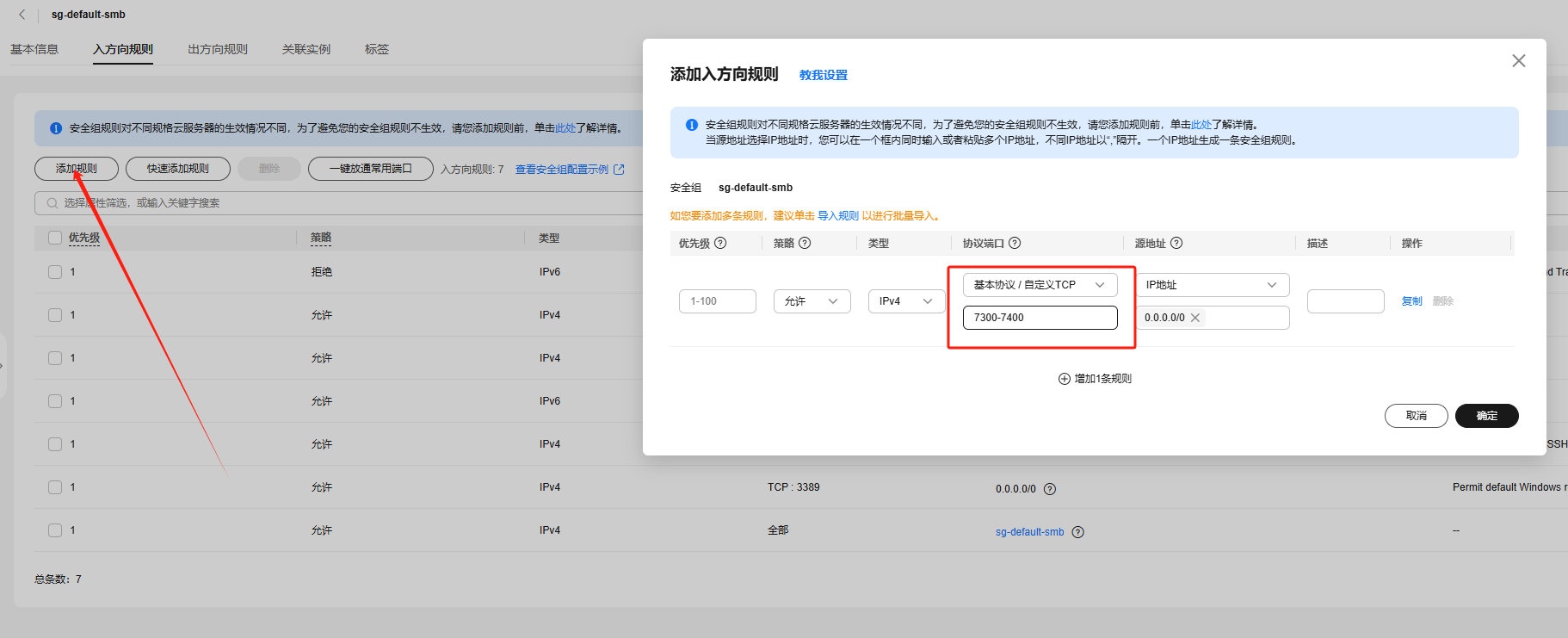This screenshot has height=638, width=1568.
Task: Open the 基本协议 / 自定义TCP protocol dropdown
Action: pyautogui.click(x=1040, y=285)
